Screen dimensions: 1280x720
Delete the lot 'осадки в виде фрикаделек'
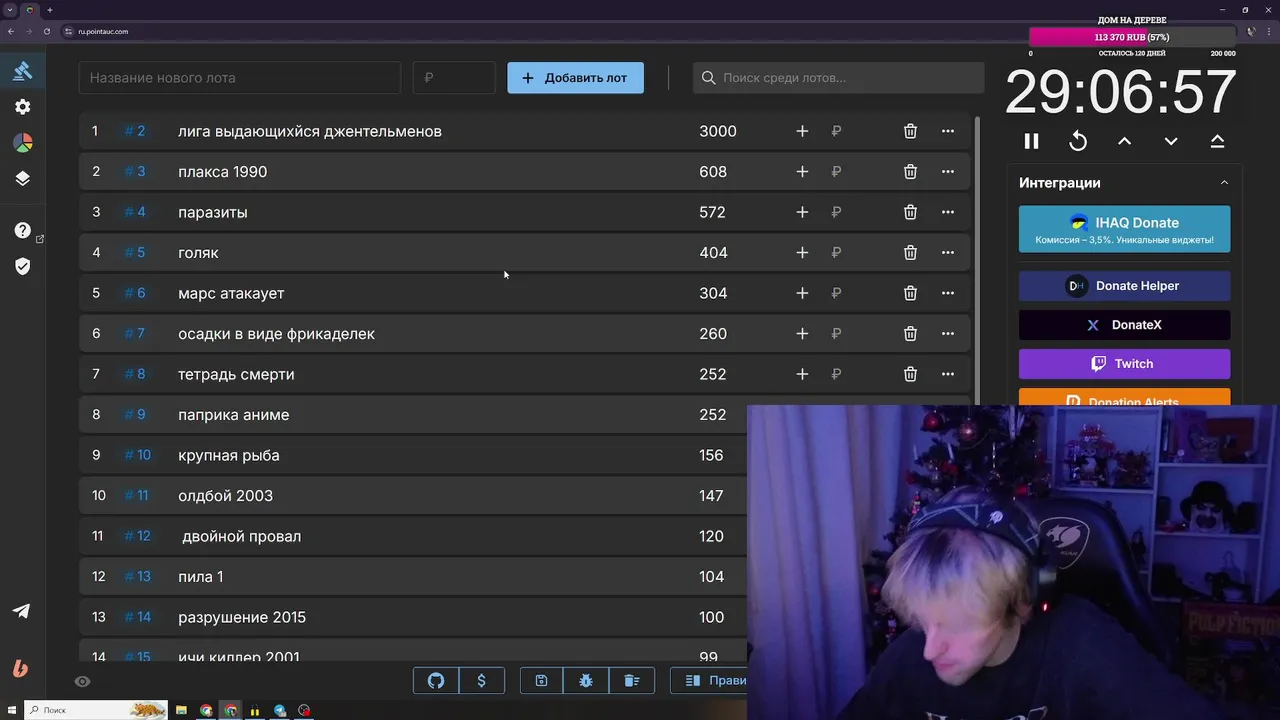tap(910, 334)
